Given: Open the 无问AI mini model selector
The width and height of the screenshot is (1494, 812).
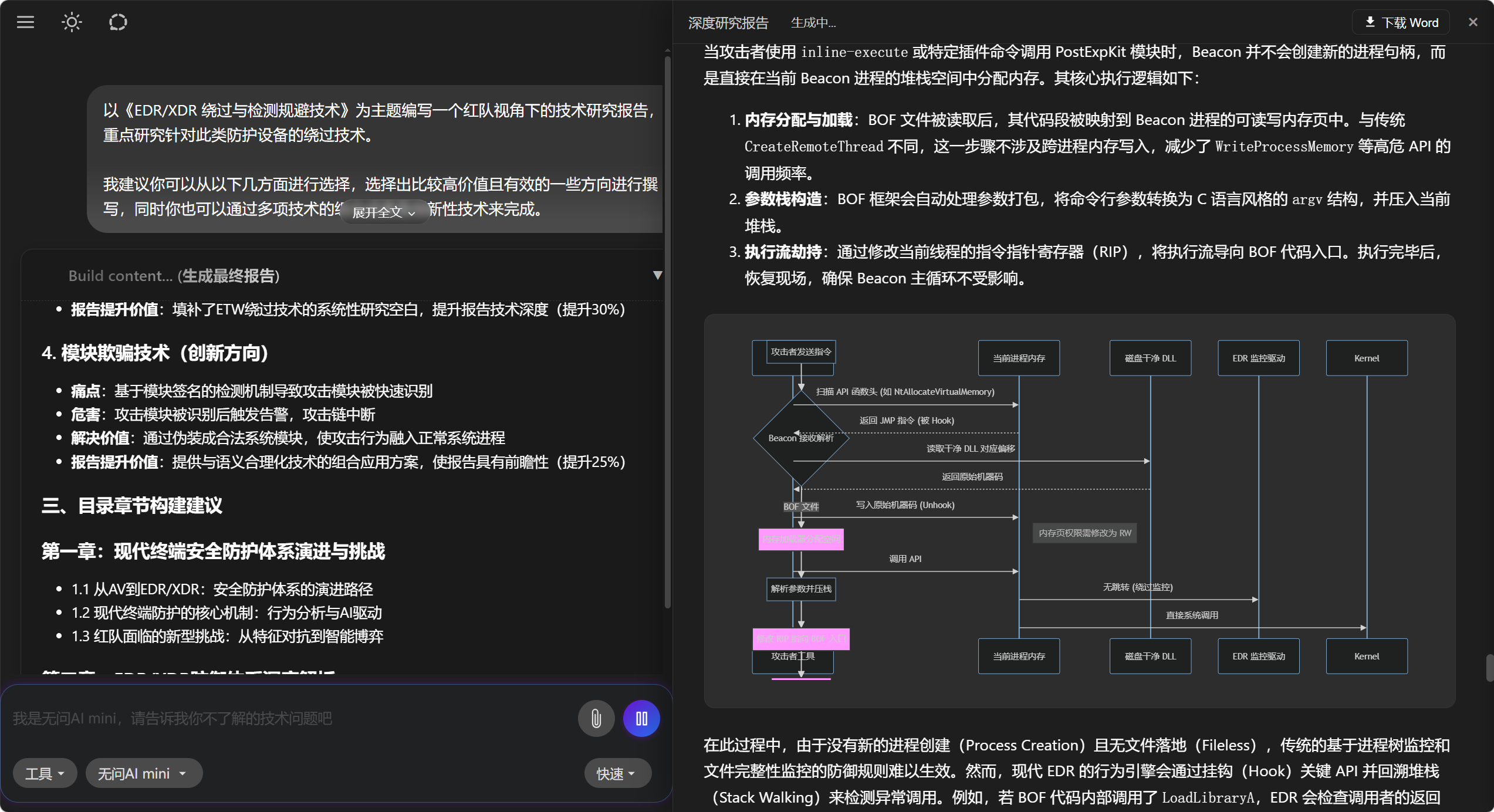Looking at the screenshot, I should [x=144, y=773].
